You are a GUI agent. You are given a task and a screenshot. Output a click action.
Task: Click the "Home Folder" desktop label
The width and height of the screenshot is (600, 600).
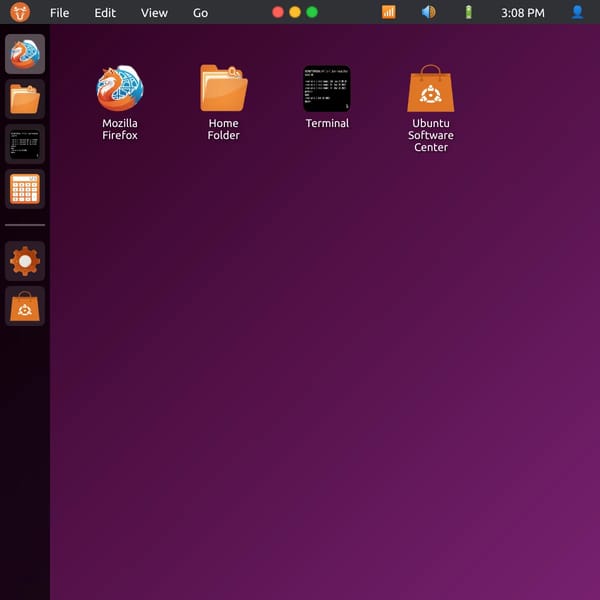tap(223, 129)
